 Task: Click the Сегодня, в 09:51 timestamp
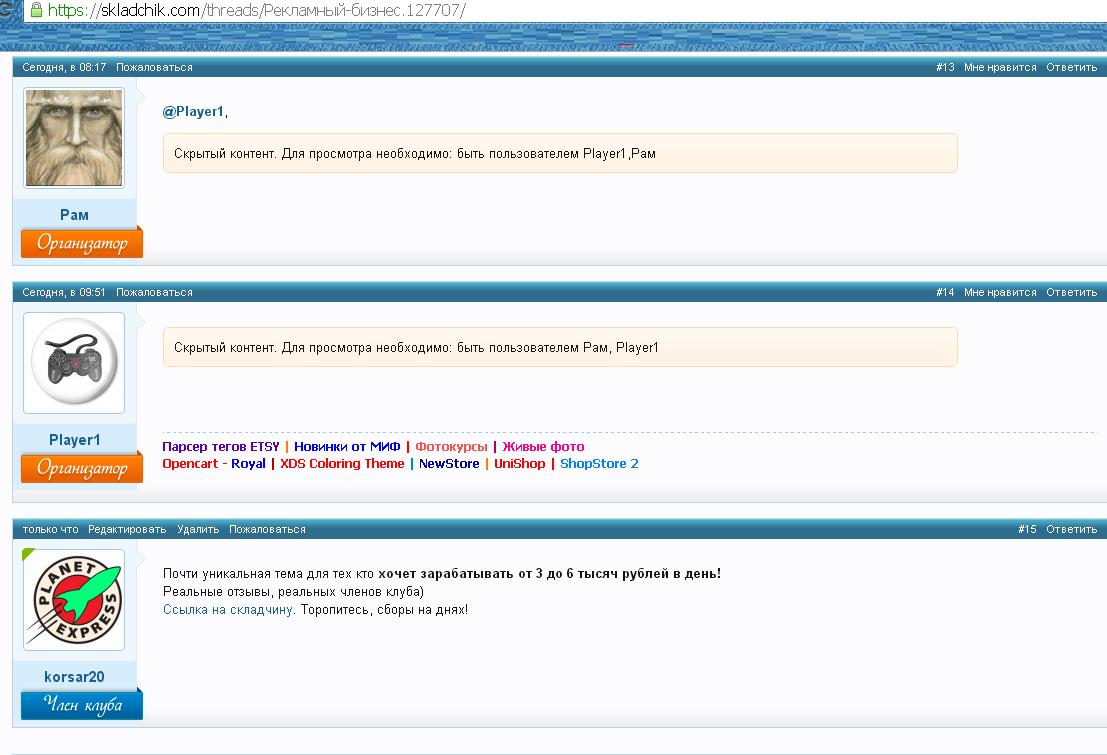(64, 292)
